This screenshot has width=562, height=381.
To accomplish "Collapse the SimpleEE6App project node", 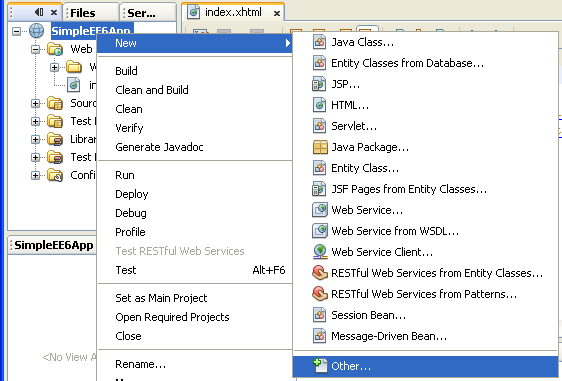I will [16, 31].
